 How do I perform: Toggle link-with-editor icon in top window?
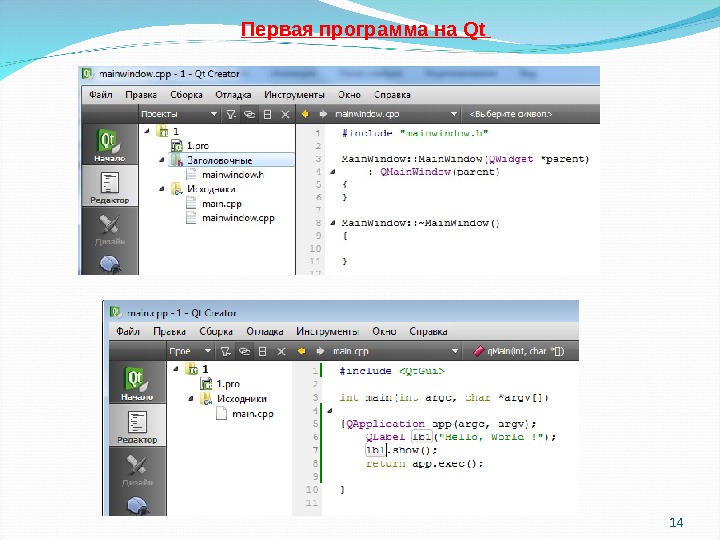click(x=249, y=114)
